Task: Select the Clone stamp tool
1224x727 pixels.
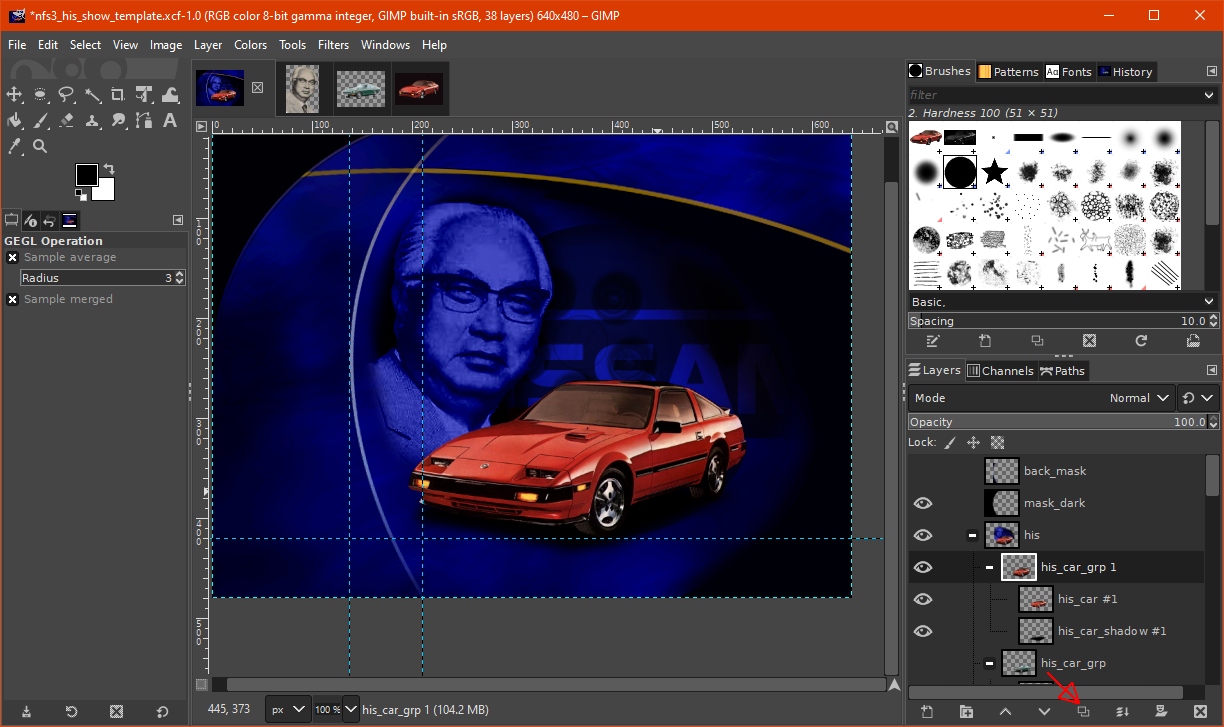Action: (92, 120)
